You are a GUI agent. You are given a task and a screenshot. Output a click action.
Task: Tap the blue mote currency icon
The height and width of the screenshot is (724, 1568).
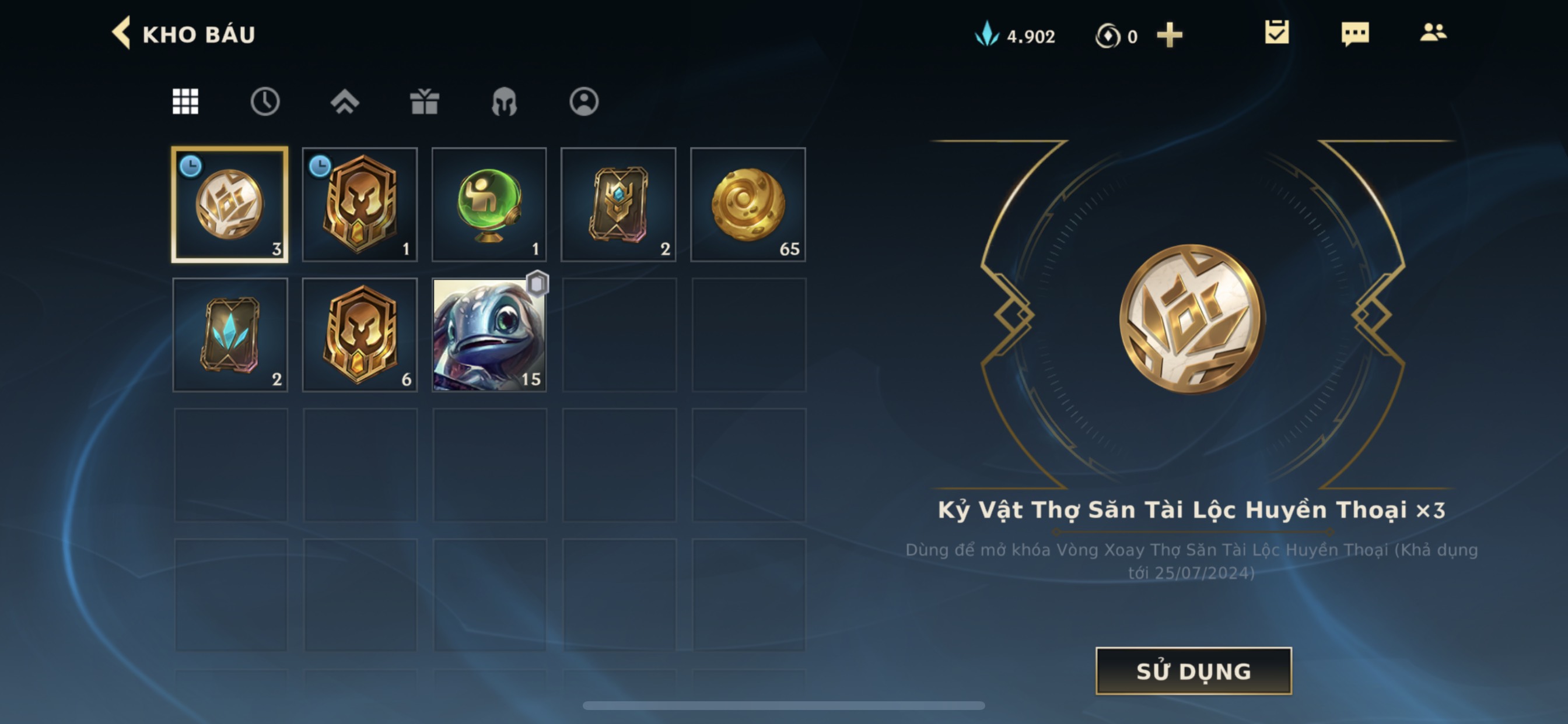(x=986, y=34)
